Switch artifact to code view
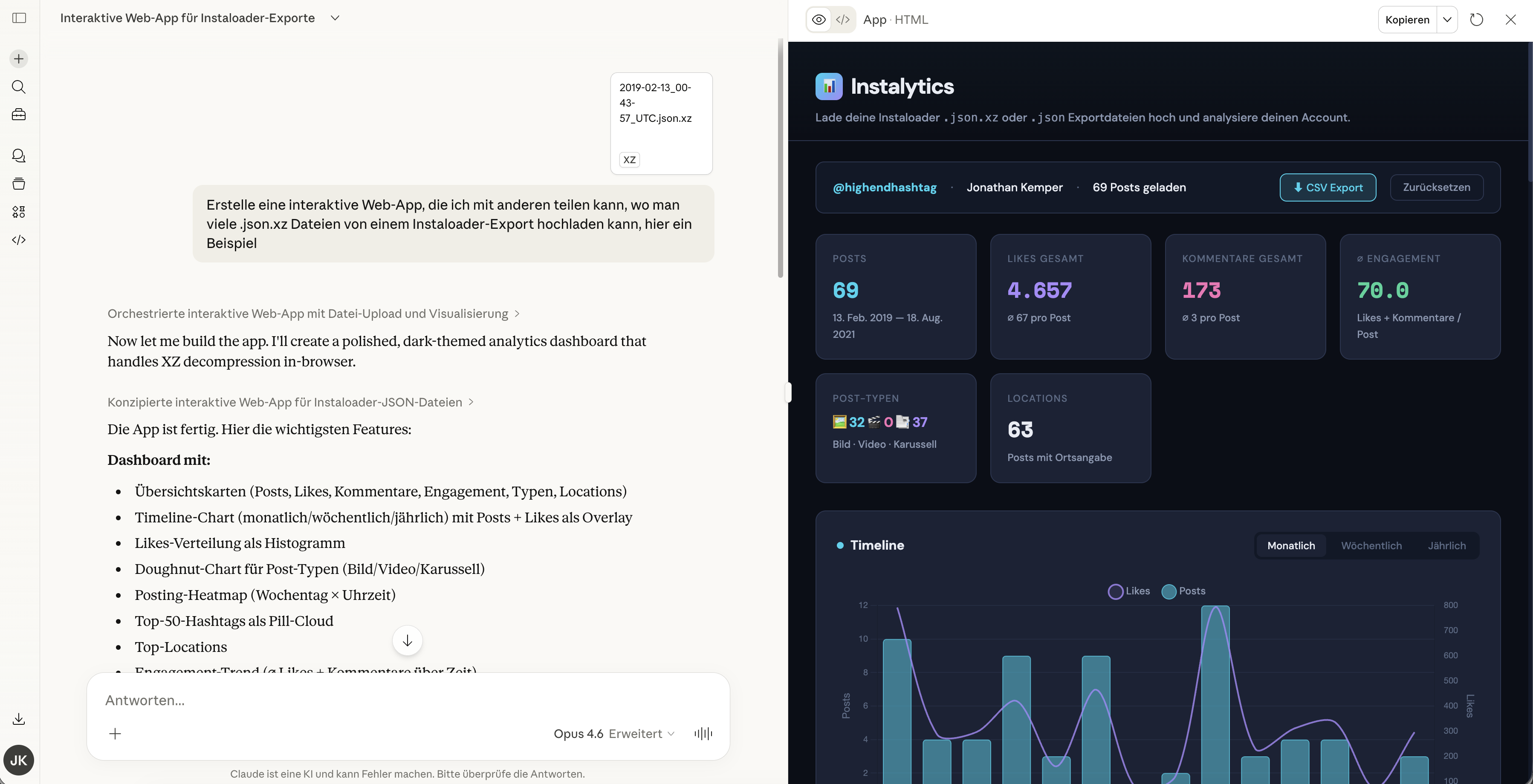The image size is (1533, 784). click(843, 20)
